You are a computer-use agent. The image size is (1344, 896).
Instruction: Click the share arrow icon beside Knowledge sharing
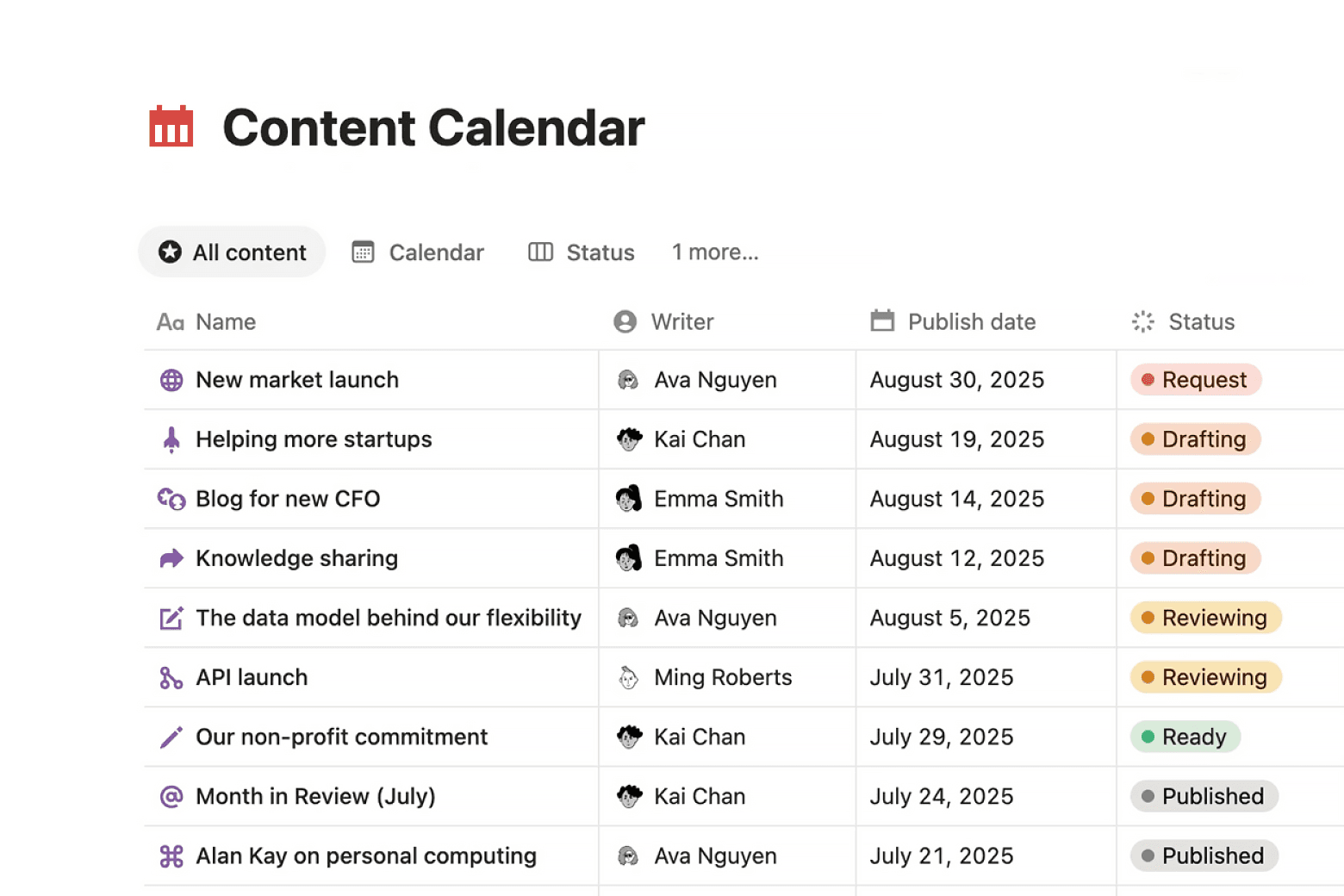coord(171,558)
